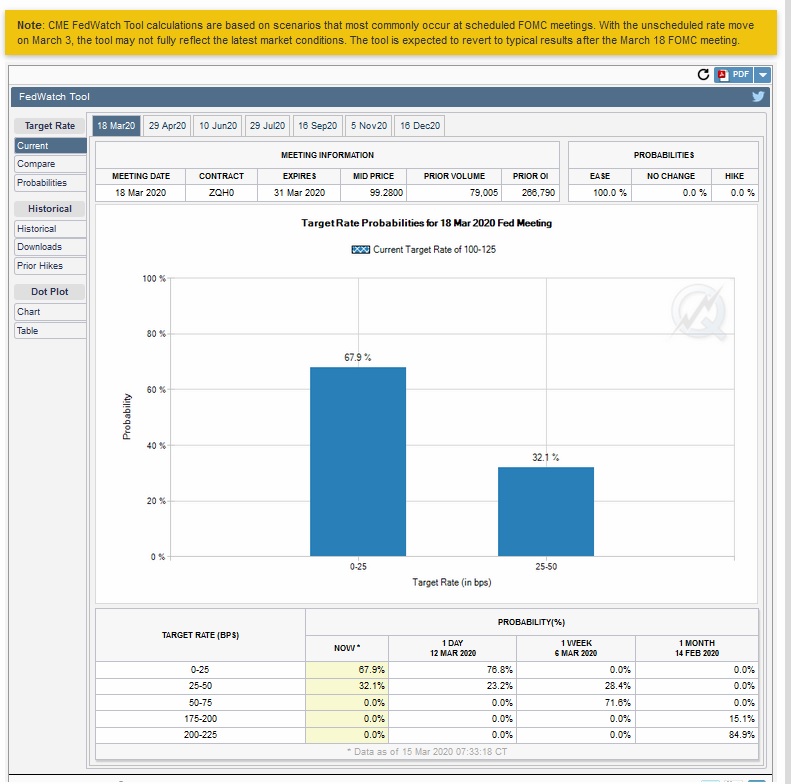
Task: Open the Dot Plot Chart item
Action: (x=50, y=312)
